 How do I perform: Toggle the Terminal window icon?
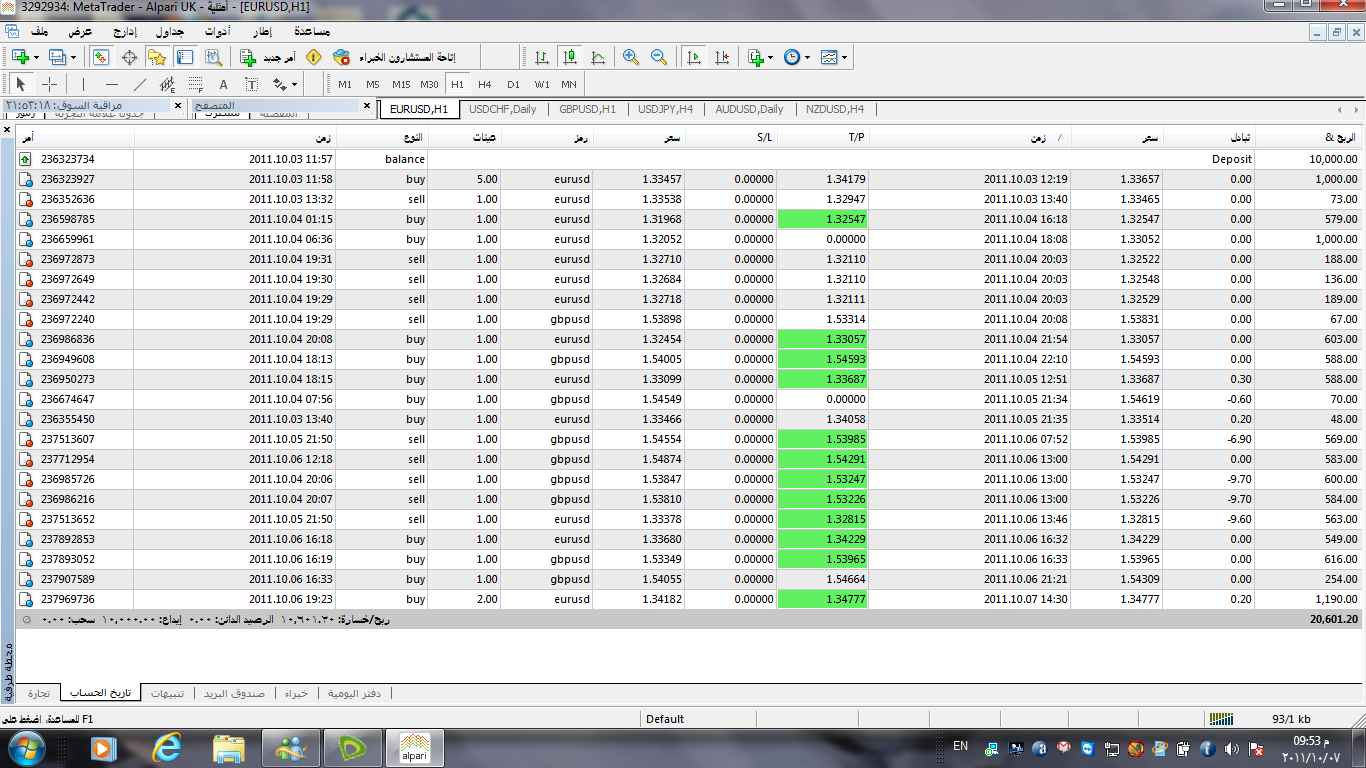coord(185,57)
